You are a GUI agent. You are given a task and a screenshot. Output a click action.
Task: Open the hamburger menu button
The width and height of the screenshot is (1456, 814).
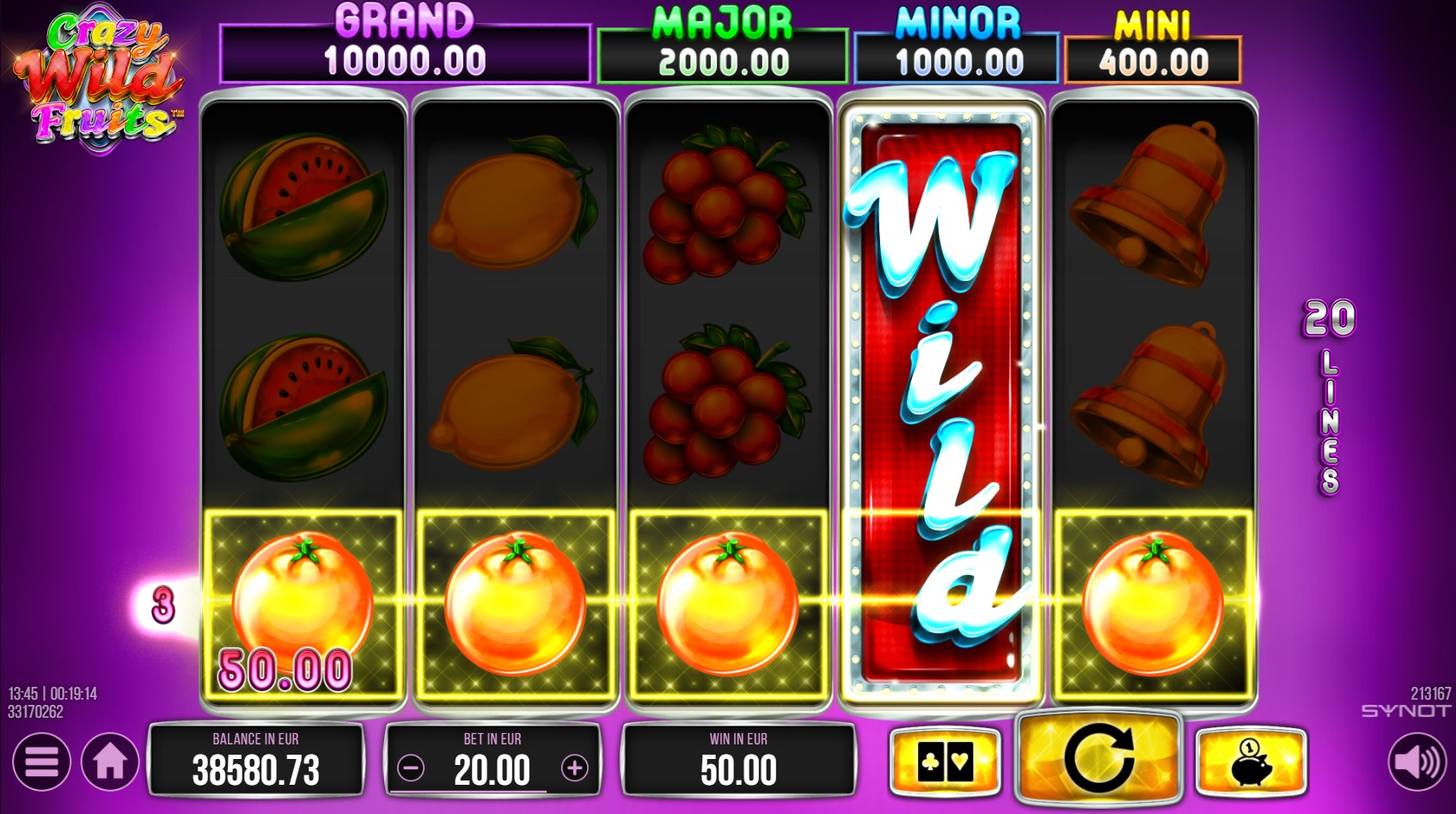click(41, 762)
